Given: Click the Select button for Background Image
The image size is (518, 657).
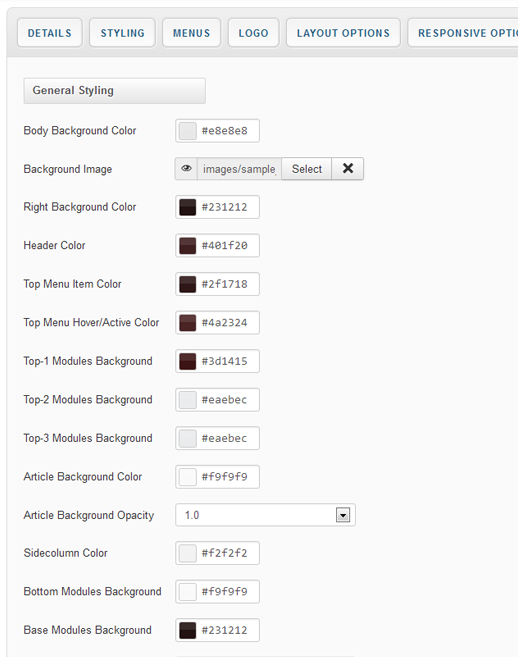Looking at the screenshot, I should point(307,169).
